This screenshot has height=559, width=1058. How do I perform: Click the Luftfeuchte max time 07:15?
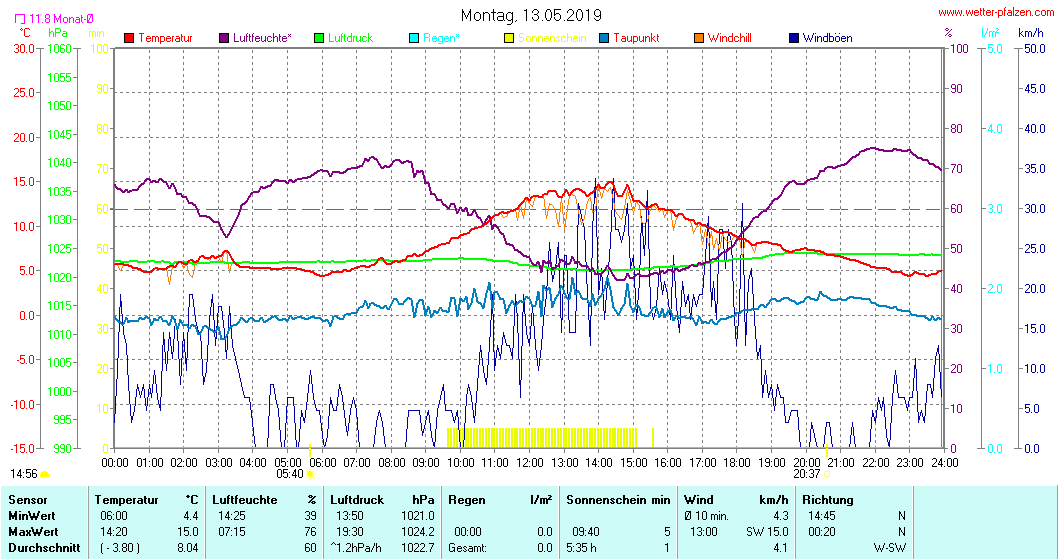tap(231, 532)
